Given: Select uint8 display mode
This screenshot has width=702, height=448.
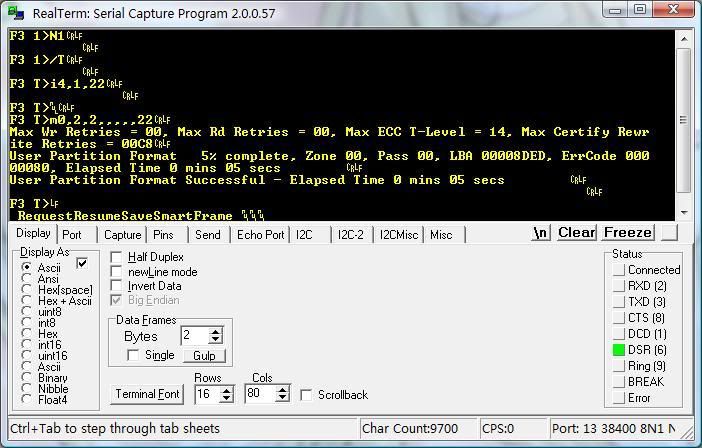Looking at the screenshot, I should 27,311.
